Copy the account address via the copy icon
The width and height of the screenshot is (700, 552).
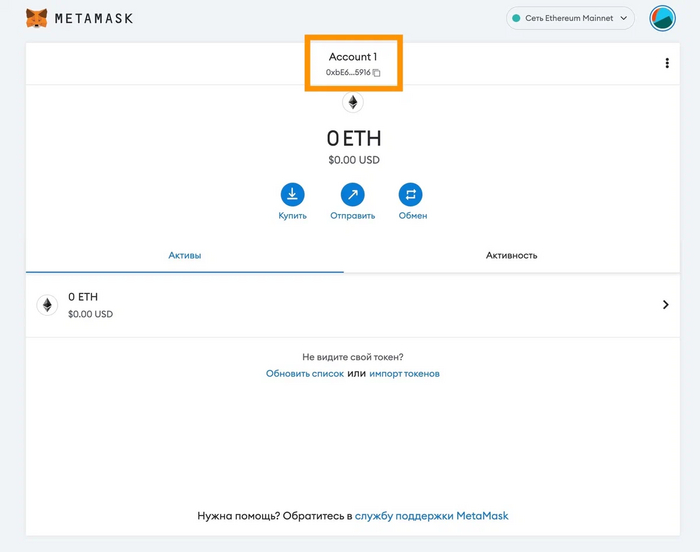[377, 73]
